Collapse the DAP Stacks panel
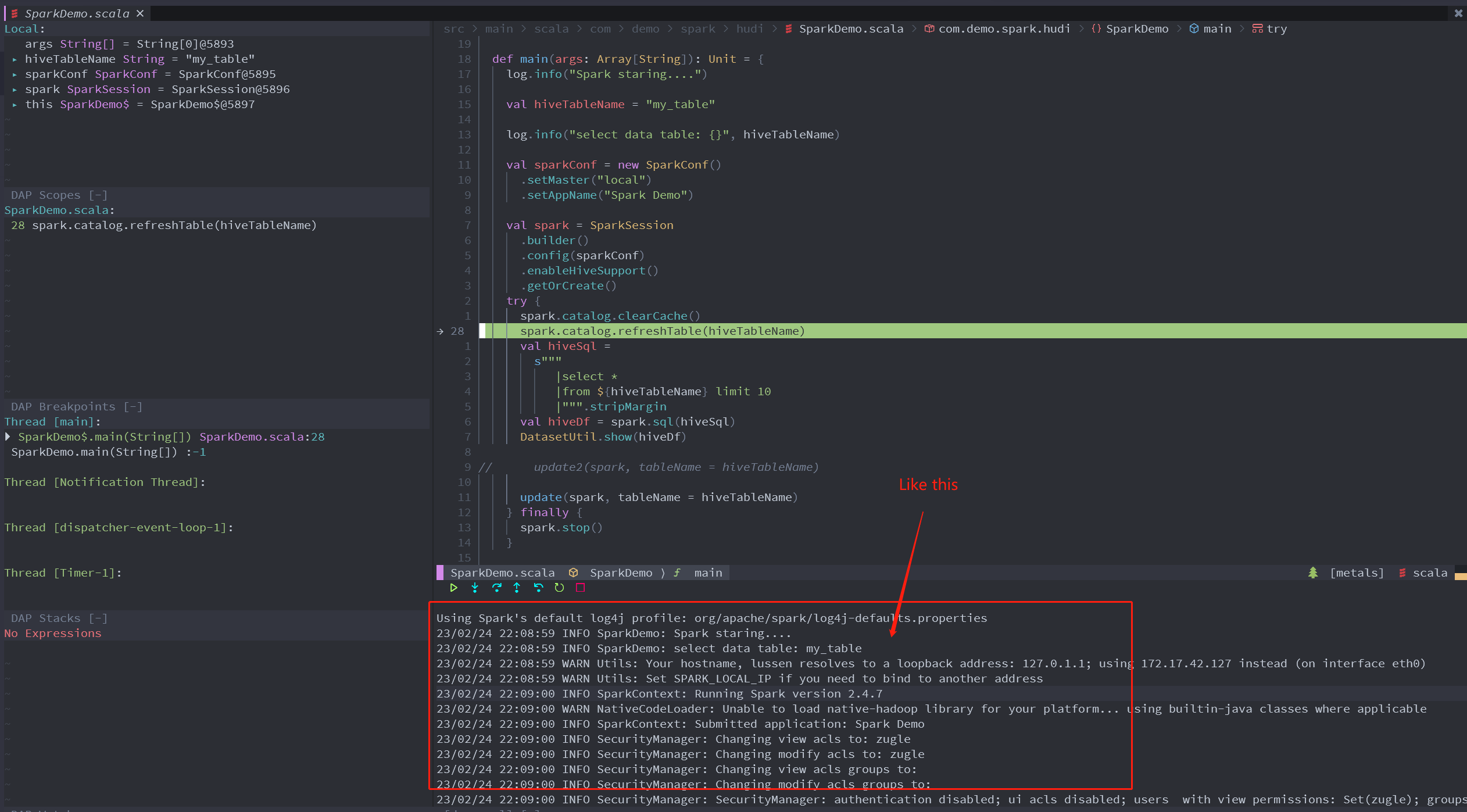Image resolution: width=1467 pixels, height=812 pixels. [98, 618]
